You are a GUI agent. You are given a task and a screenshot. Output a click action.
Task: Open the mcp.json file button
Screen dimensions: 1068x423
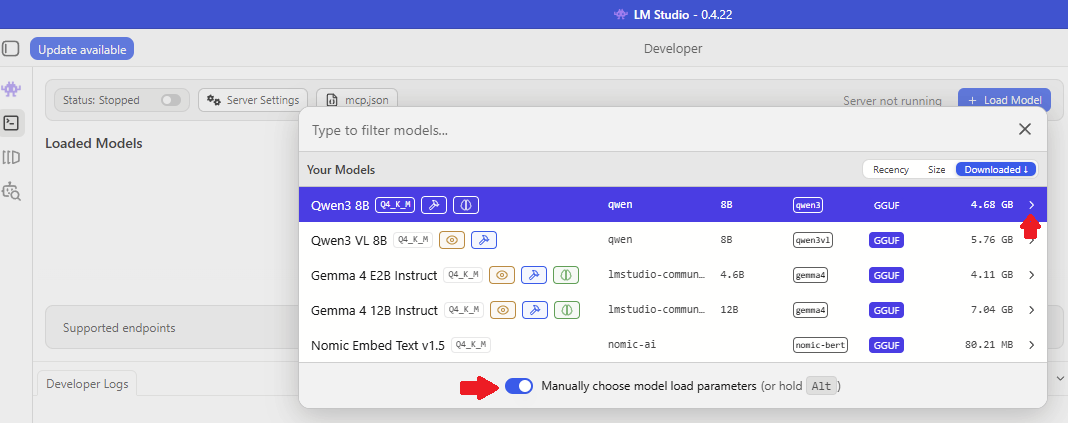point(358,100)
